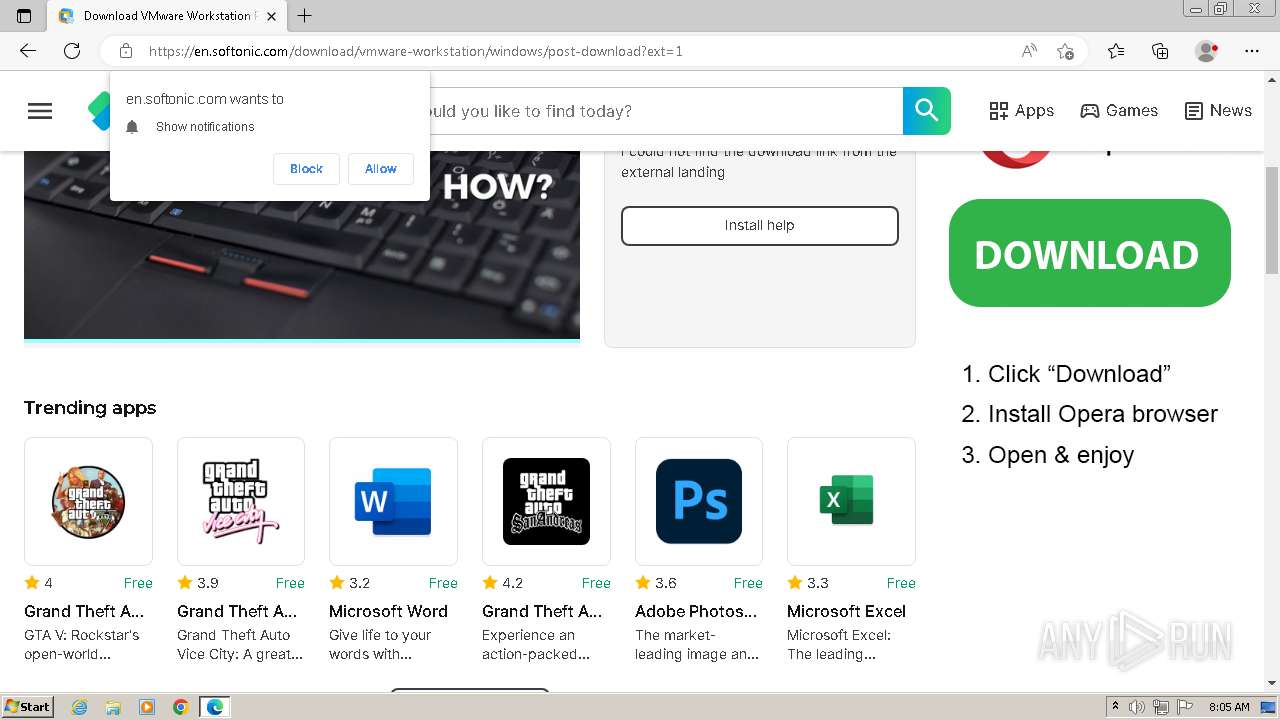Click the page scrollbar down arrow

pyautogui.click(x=1272, y=683)
